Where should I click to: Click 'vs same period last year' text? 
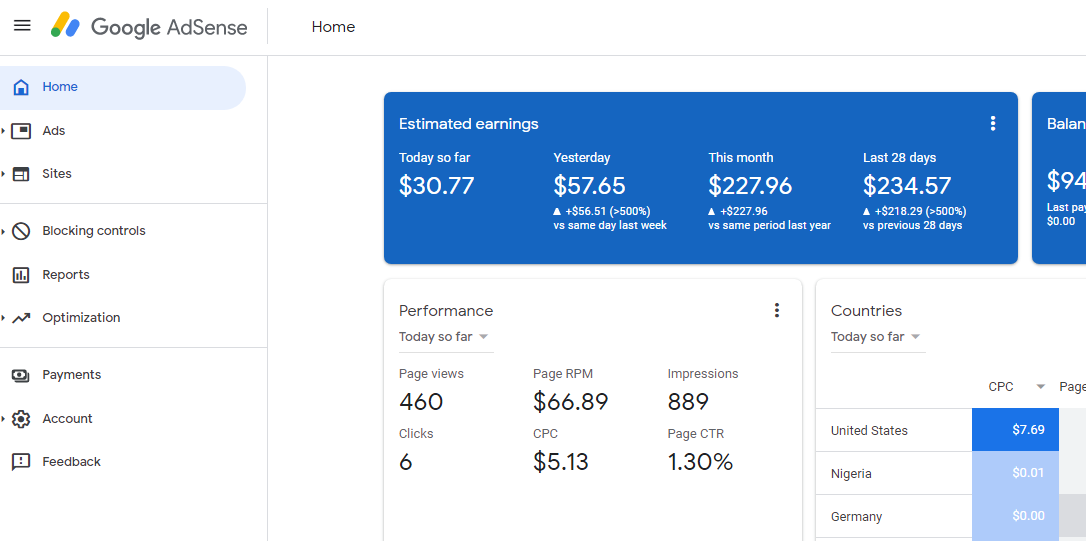(769, 225)
